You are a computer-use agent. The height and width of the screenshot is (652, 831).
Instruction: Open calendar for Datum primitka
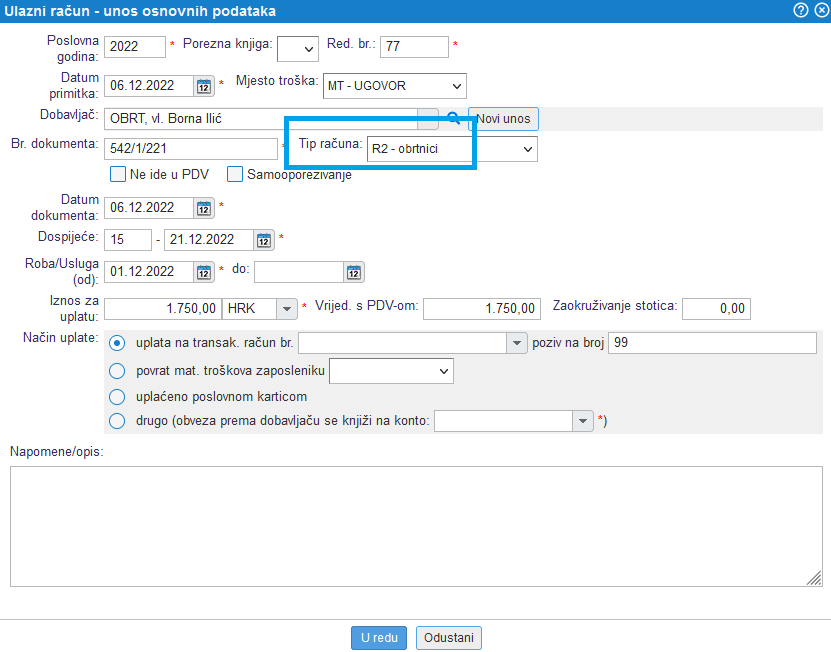click(x=204, y=86)
